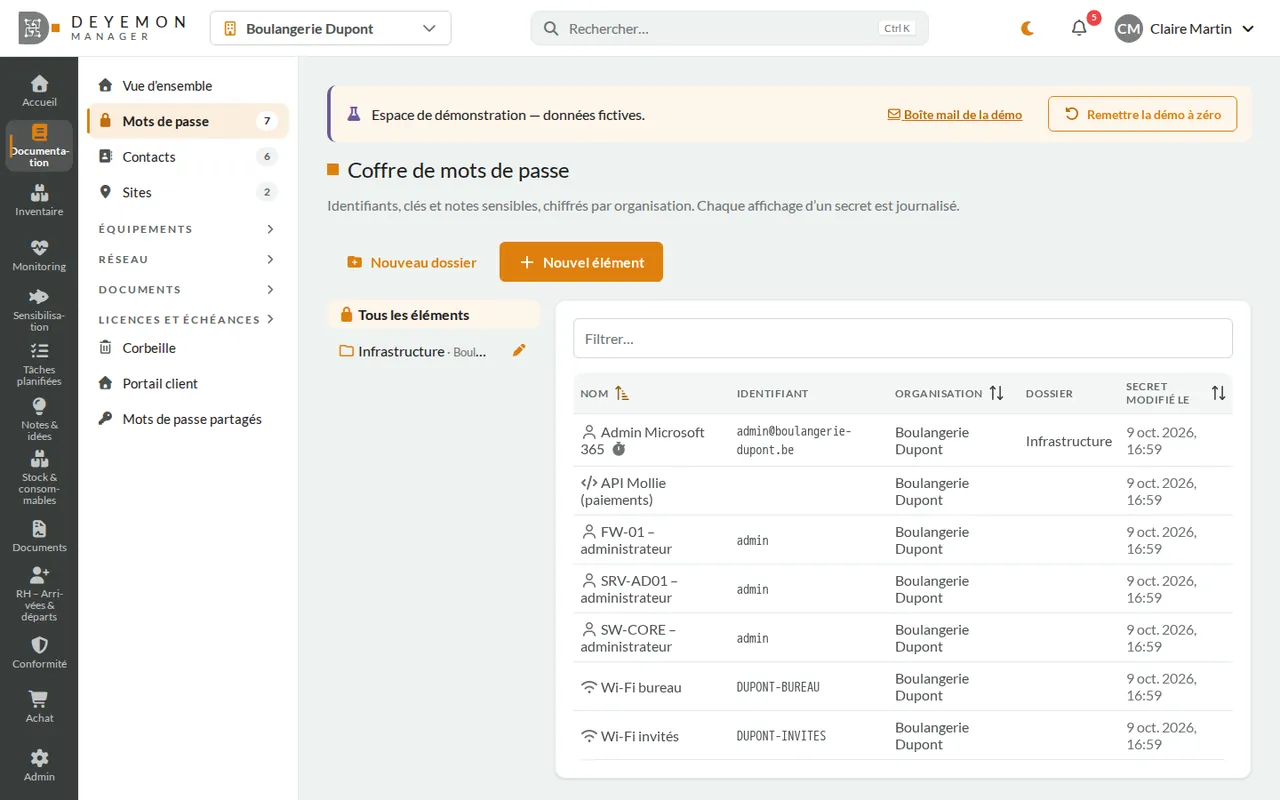Select Tous les éléments folder

click(434, 315)
